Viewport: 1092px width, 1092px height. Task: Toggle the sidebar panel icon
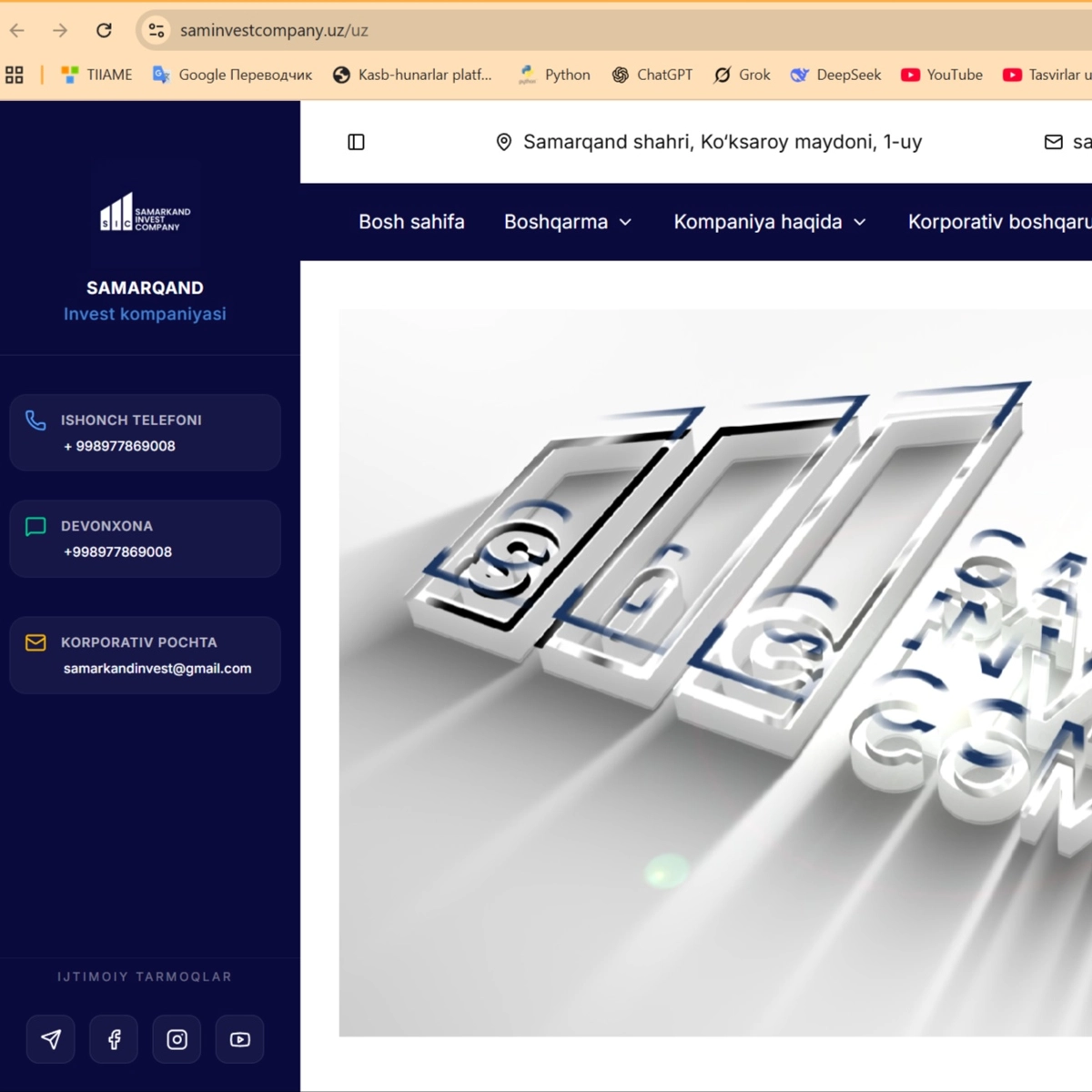point(356,142)
